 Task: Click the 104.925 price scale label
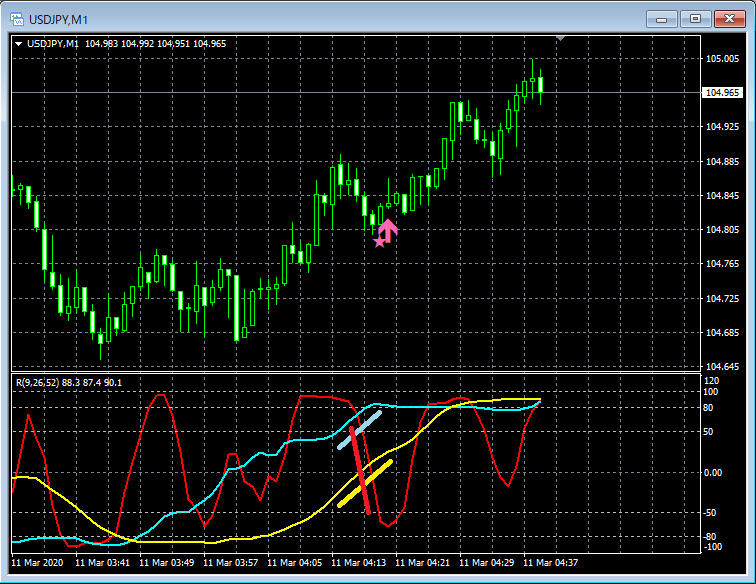(x=722, y=127)
